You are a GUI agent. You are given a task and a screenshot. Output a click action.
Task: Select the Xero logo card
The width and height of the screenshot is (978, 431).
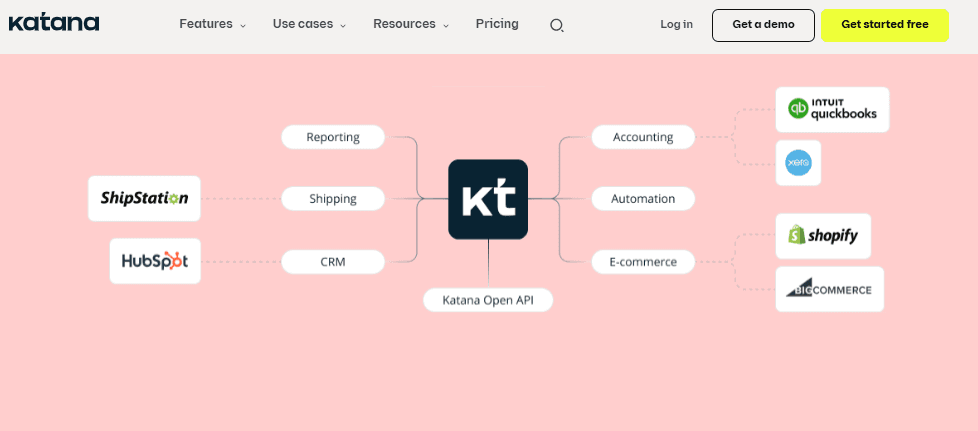pos(798,163)
